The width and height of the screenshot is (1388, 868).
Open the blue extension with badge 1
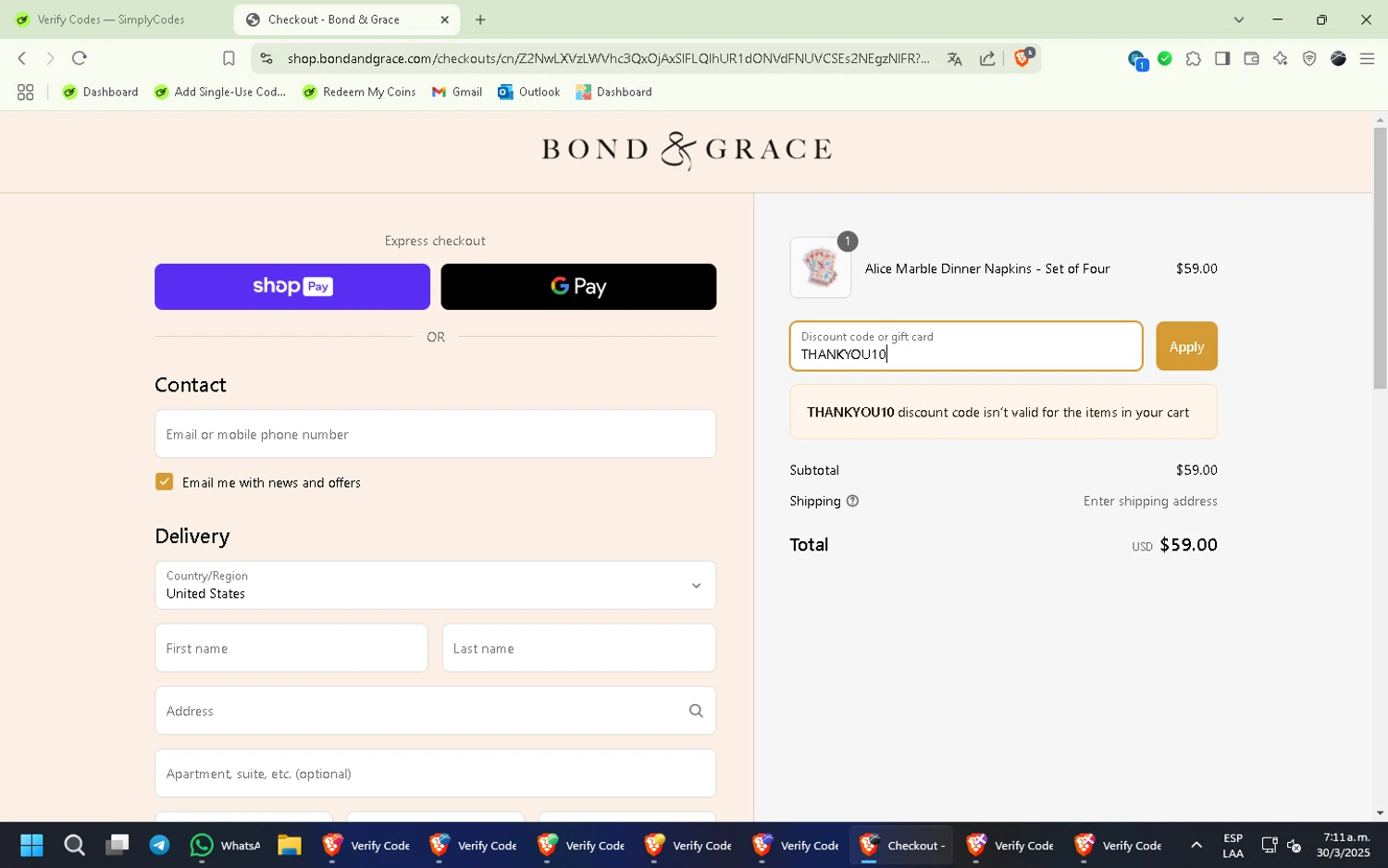1137,59
